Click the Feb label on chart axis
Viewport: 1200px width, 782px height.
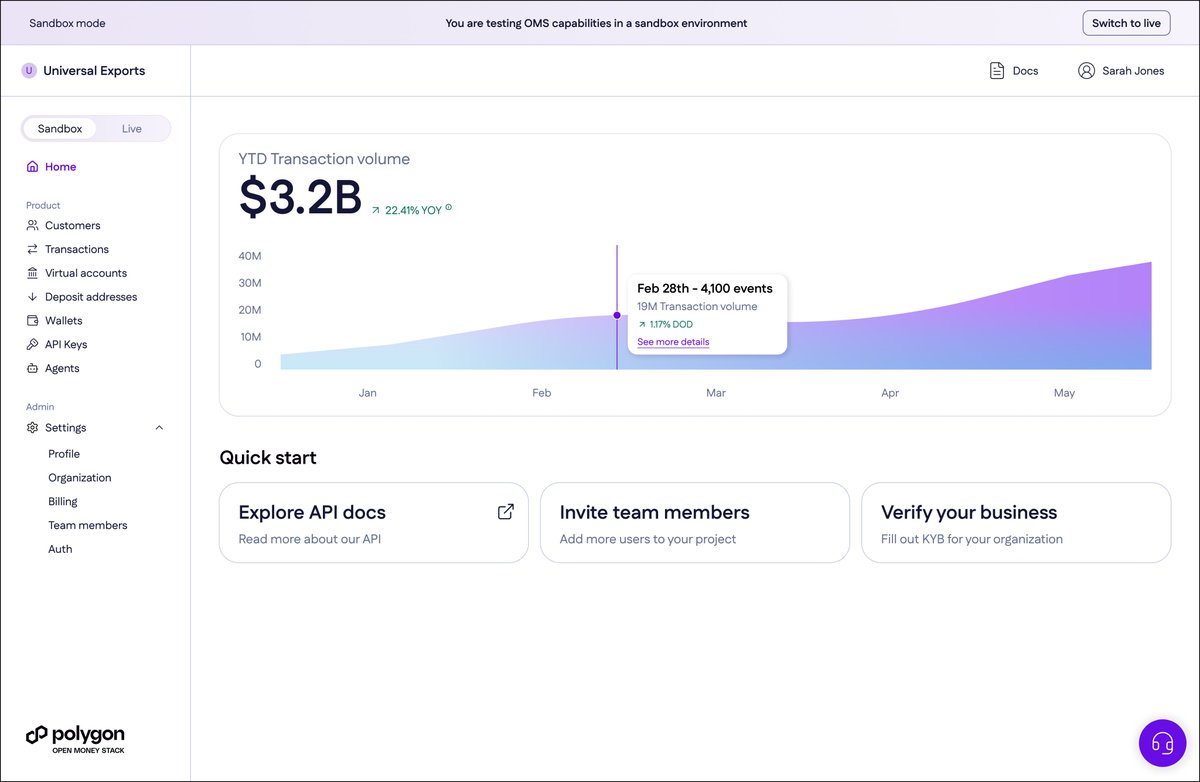tap(542, 393)
